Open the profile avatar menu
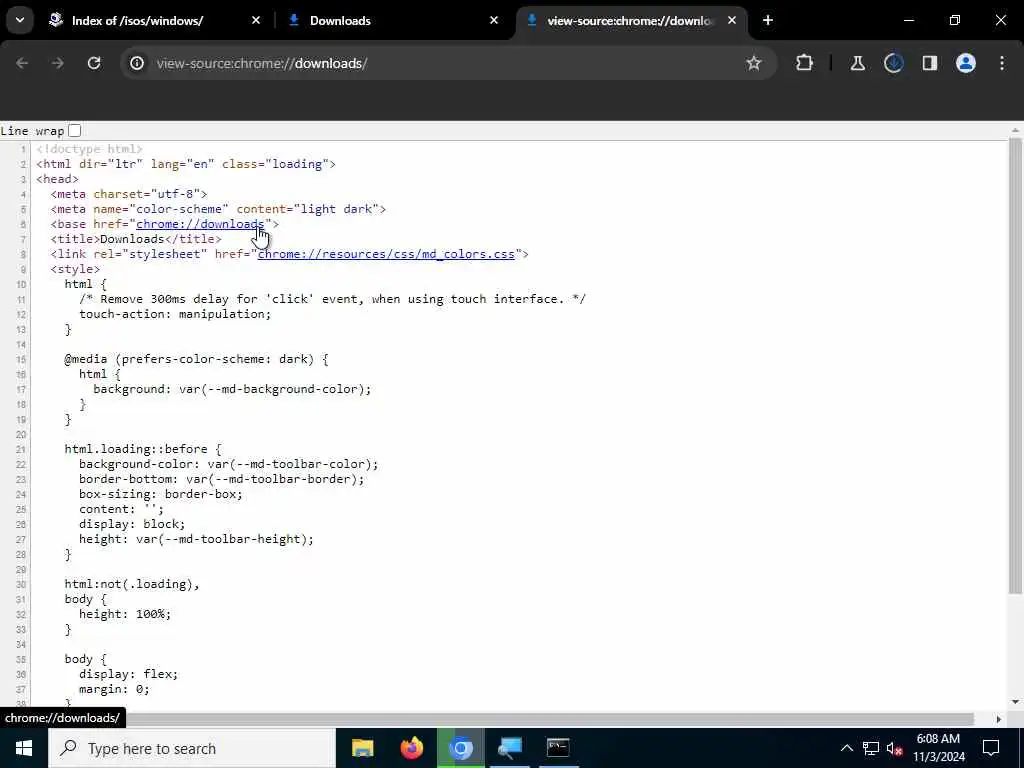 (x=966, y=63)
